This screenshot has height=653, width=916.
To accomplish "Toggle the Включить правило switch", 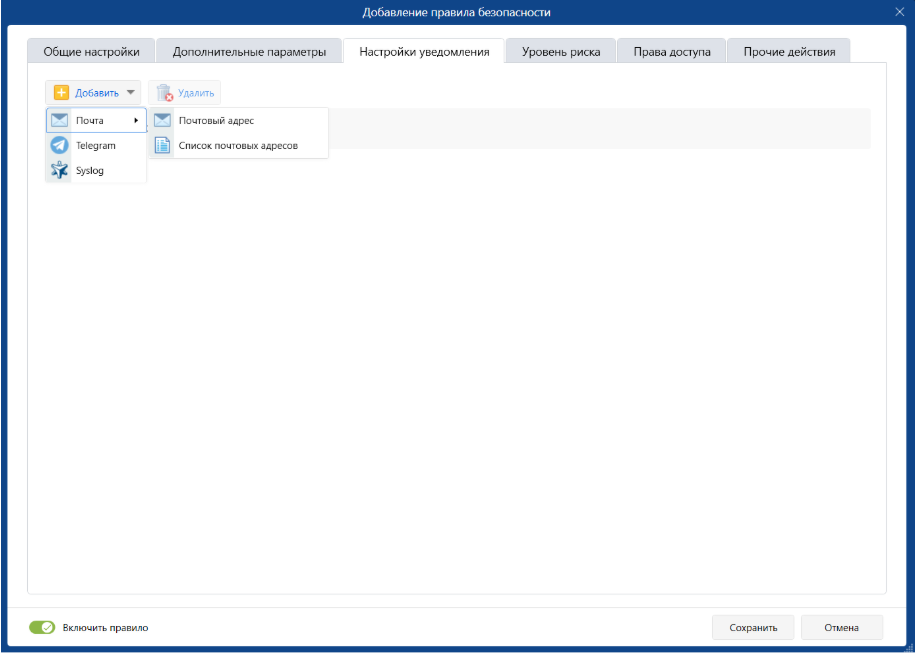I will (x=42, y=628).
